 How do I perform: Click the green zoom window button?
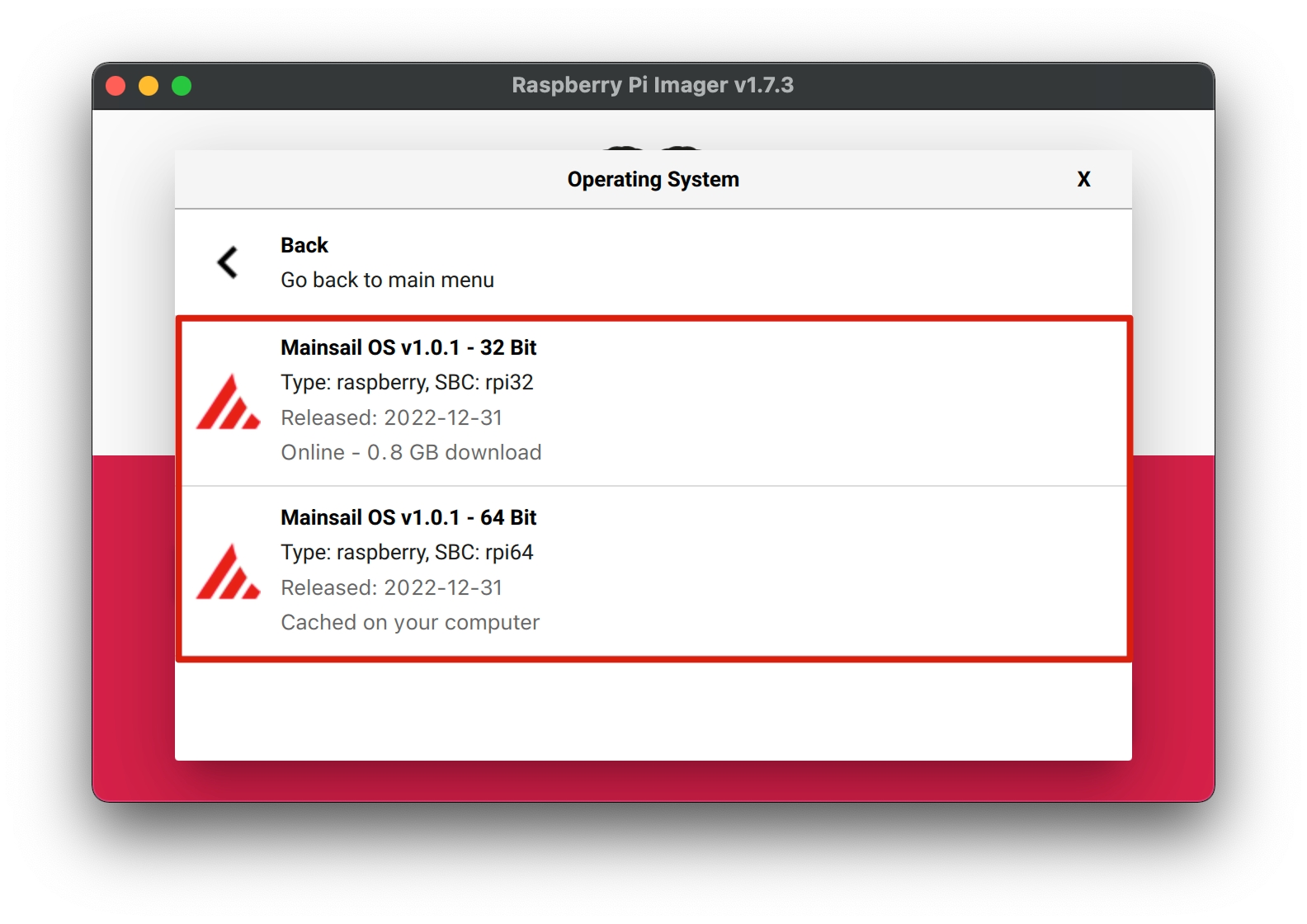[182, 86]
